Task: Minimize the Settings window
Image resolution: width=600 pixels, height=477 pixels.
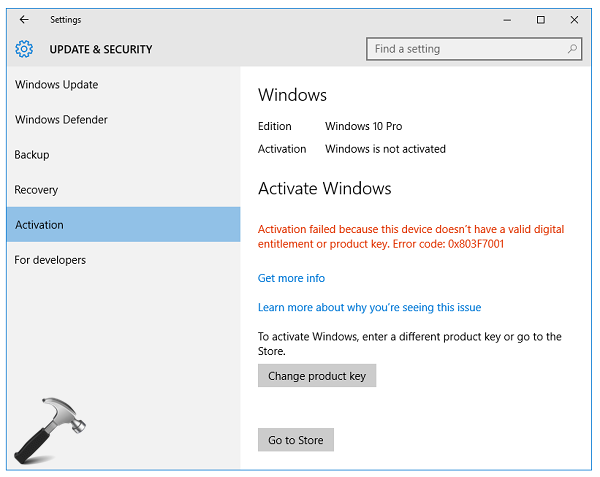Action: pos(507,20)
